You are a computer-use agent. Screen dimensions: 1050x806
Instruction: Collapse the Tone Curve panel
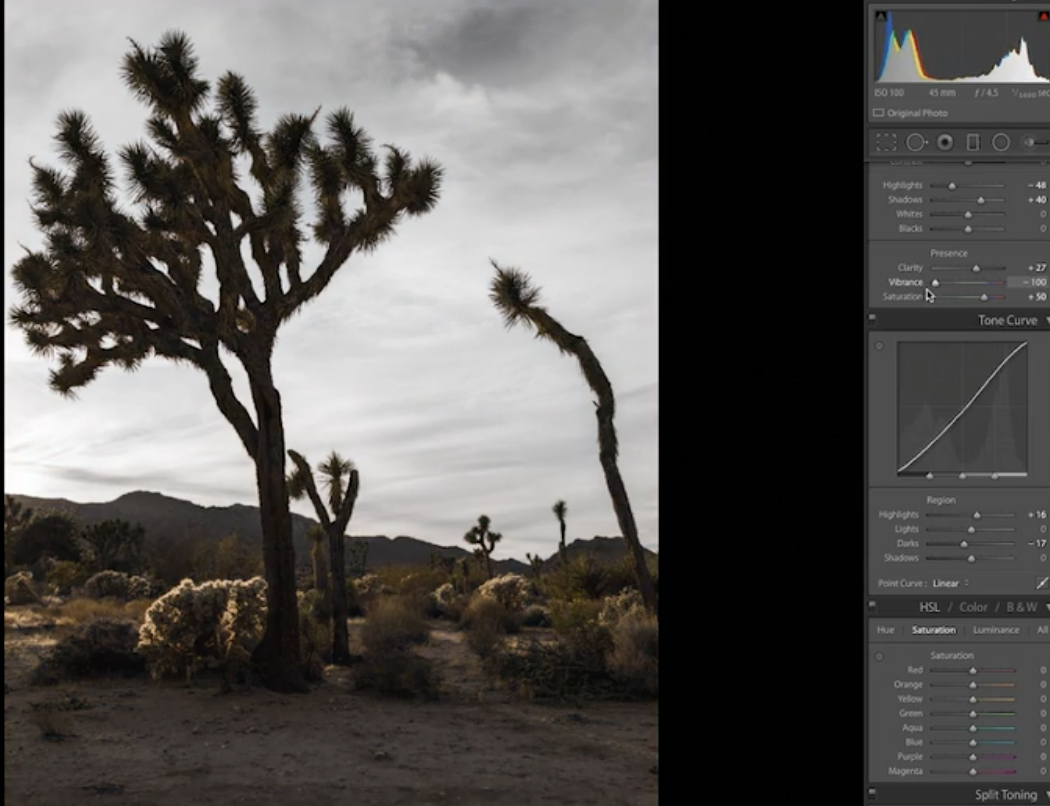coord(1045,321)
